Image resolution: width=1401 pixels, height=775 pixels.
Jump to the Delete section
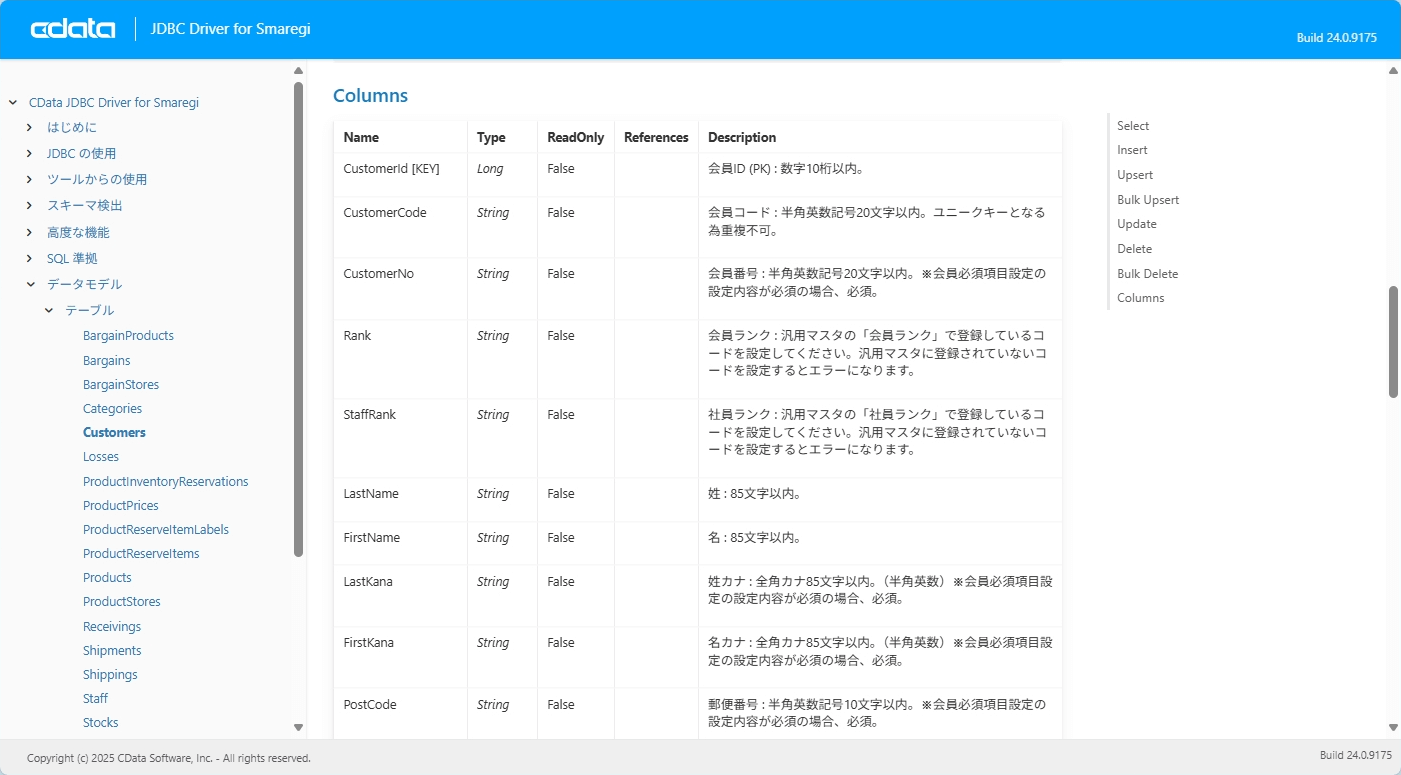(1134, 249)
